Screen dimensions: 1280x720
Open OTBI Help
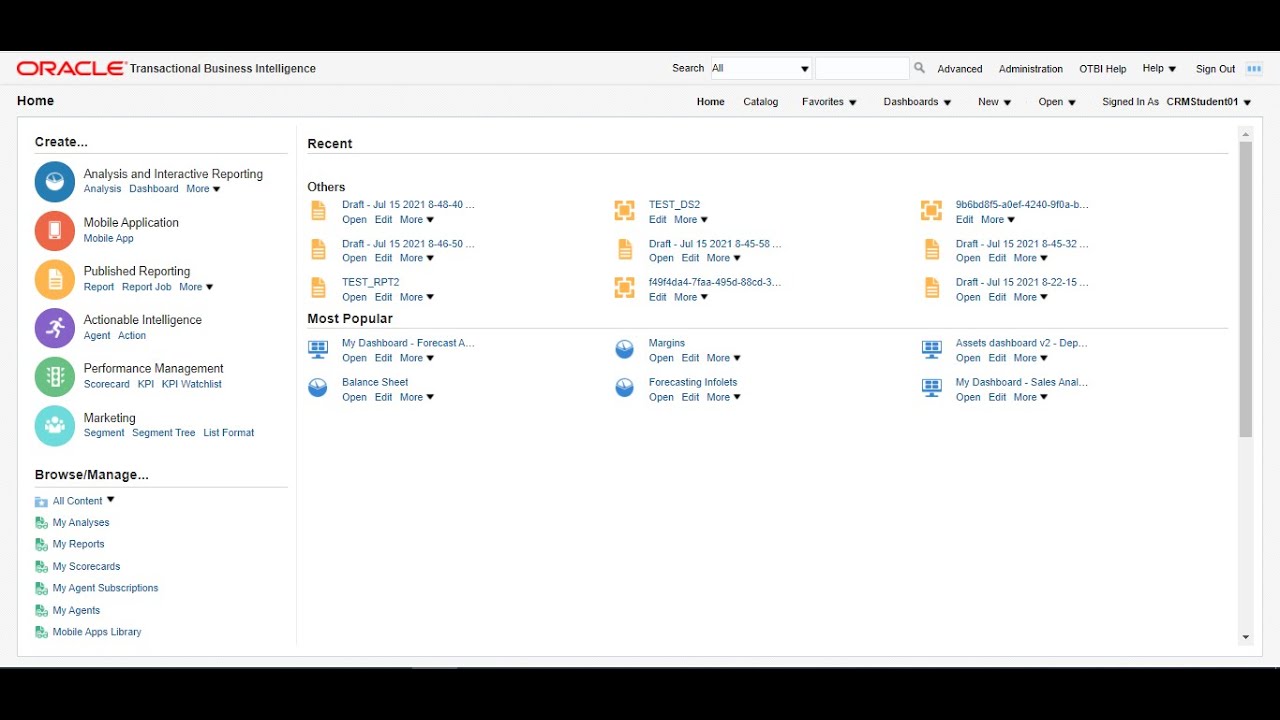[x=1103, y=69]
